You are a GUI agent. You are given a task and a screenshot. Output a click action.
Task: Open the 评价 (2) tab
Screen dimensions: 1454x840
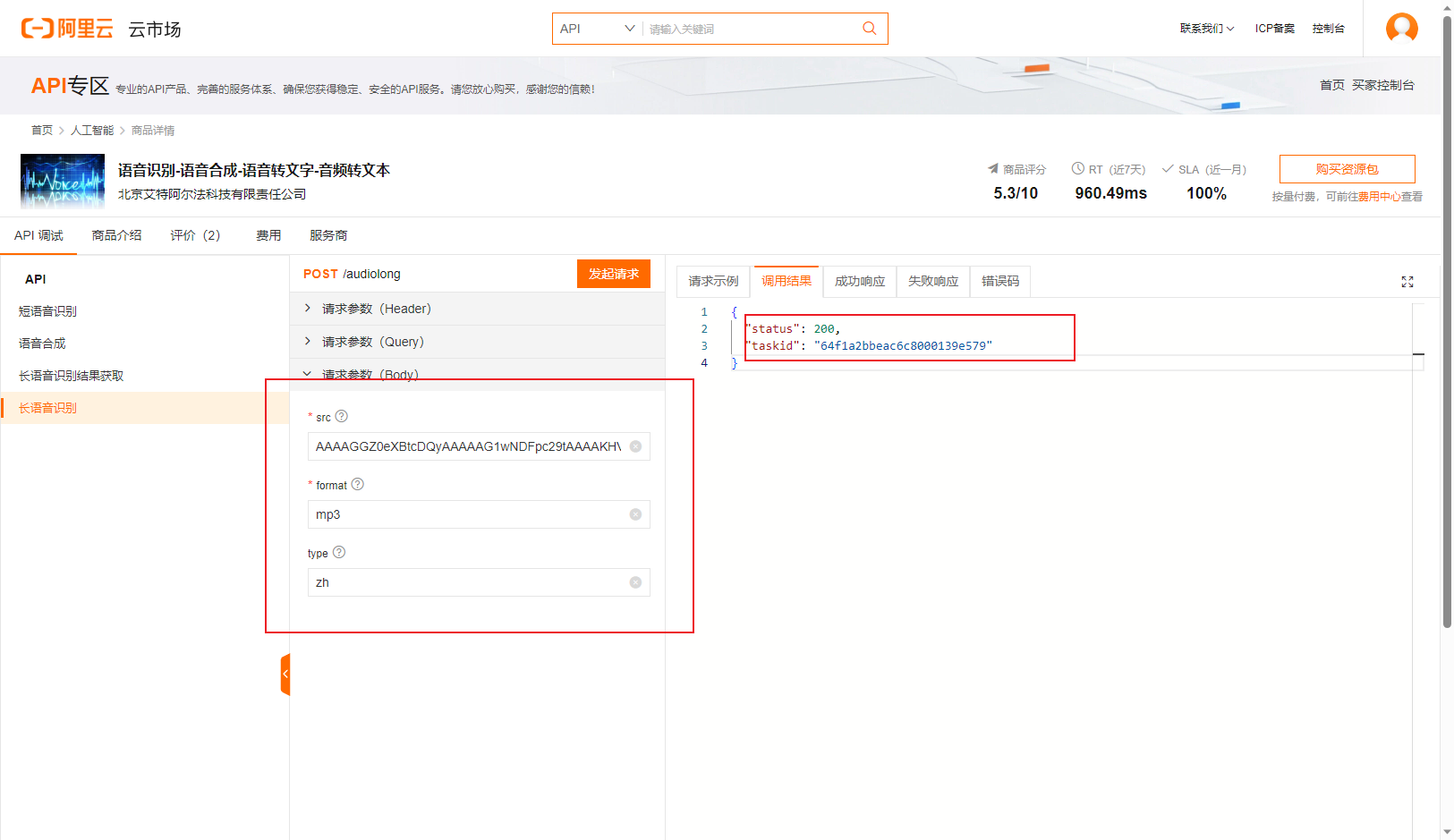pyautogui.click(x=195, y=235)
